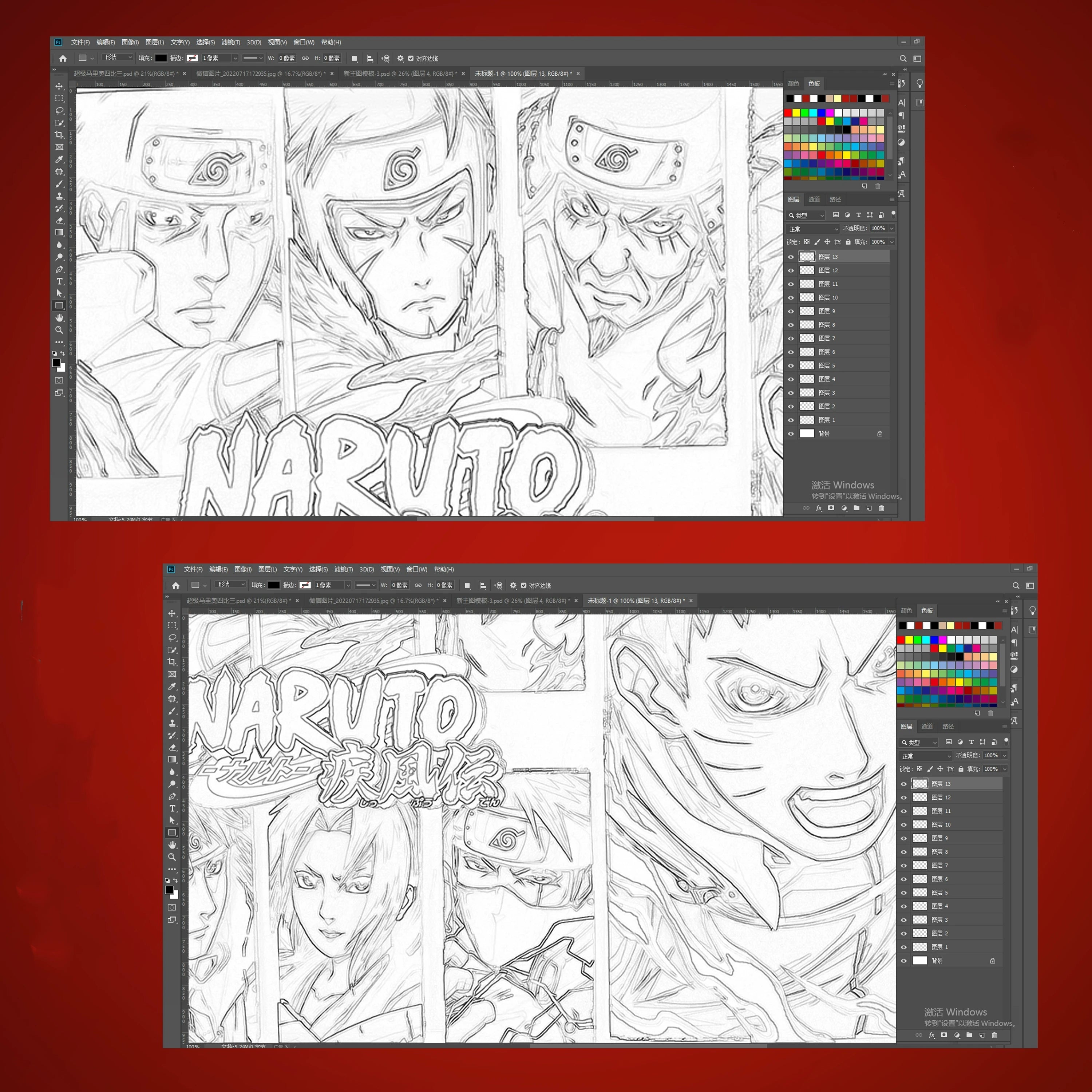
Task: Toggle 对齐边缘 checkbox in lower Photoshop window
Action: [x=524, y=586]
